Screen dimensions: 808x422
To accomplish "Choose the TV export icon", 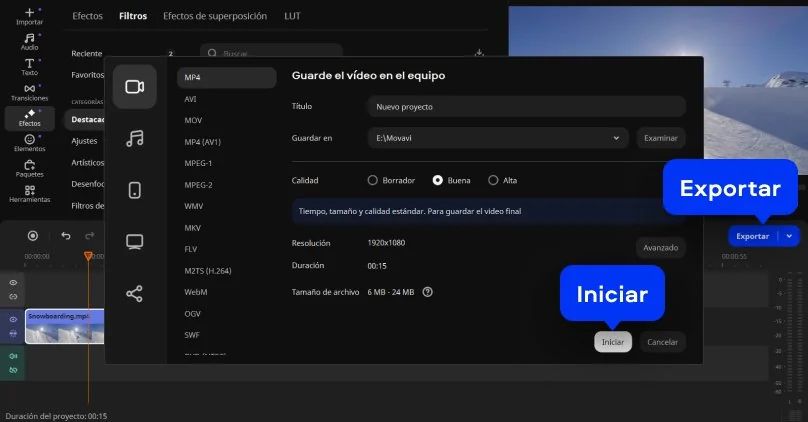I will tap(135, 241).
